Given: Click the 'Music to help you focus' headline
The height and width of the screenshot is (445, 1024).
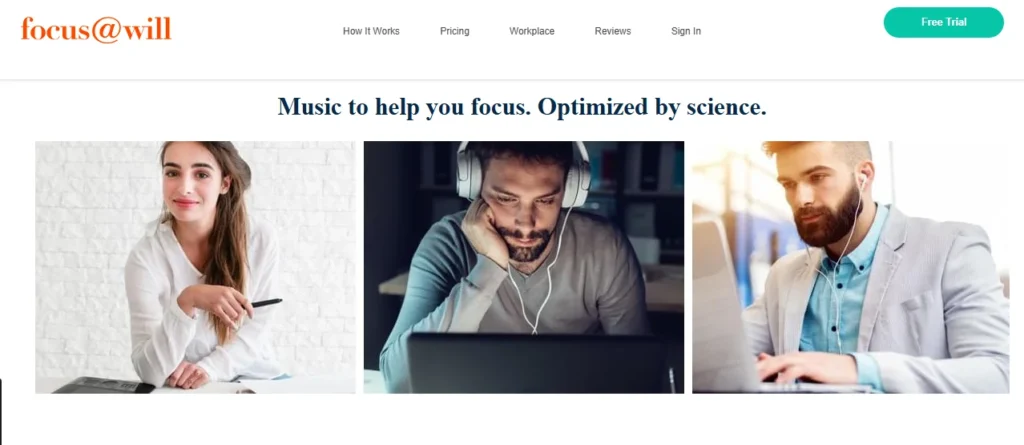Looking at the screenshot, I should click(522, 107).
